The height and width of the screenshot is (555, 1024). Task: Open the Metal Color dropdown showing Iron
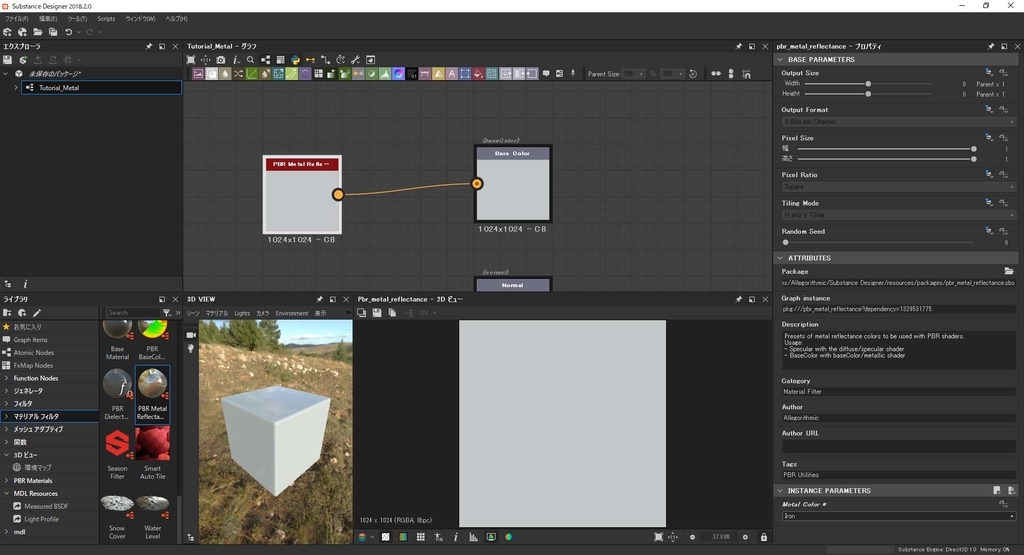tap(898, 516)
